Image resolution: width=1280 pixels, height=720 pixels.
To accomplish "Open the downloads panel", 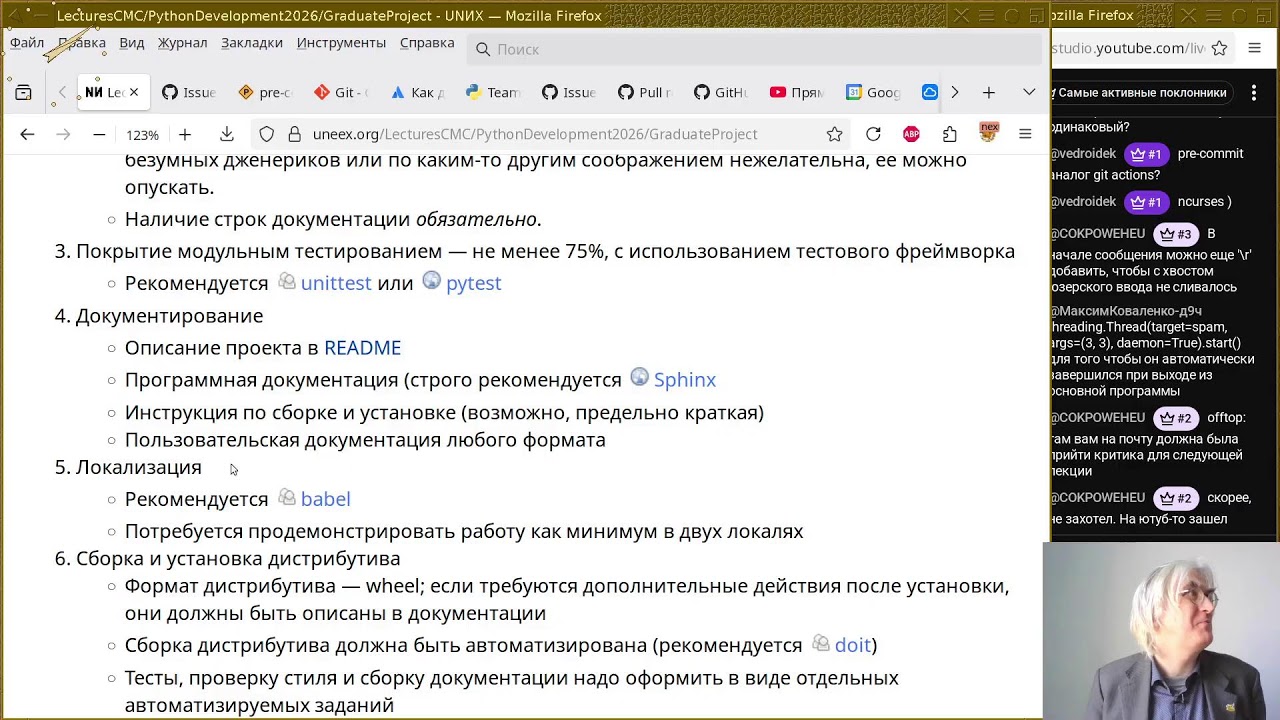I will pyautogui.click(x=227, y=134).
